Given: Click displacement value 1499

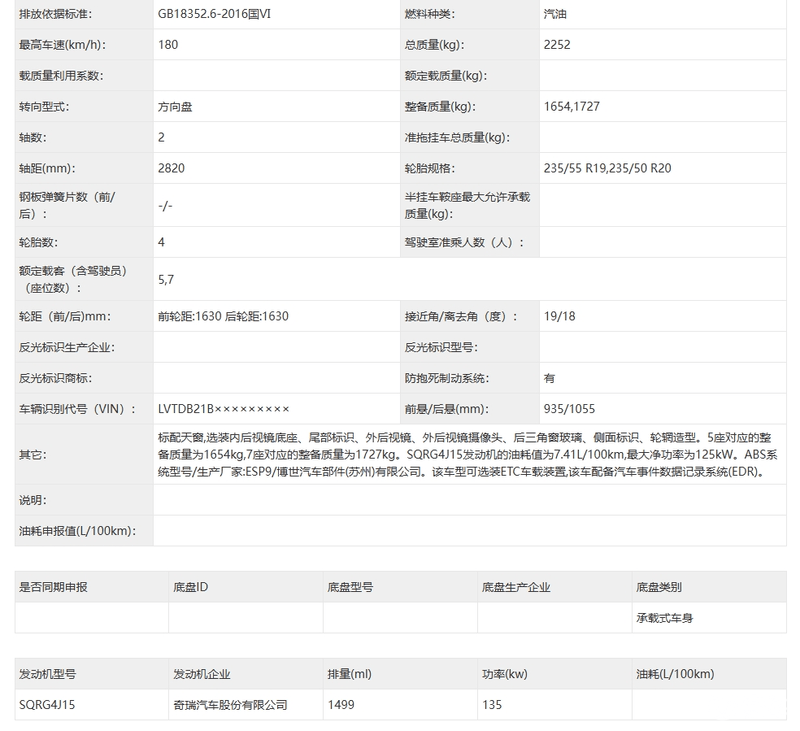Looking at the screenshot, I should [x=341, y=705].
